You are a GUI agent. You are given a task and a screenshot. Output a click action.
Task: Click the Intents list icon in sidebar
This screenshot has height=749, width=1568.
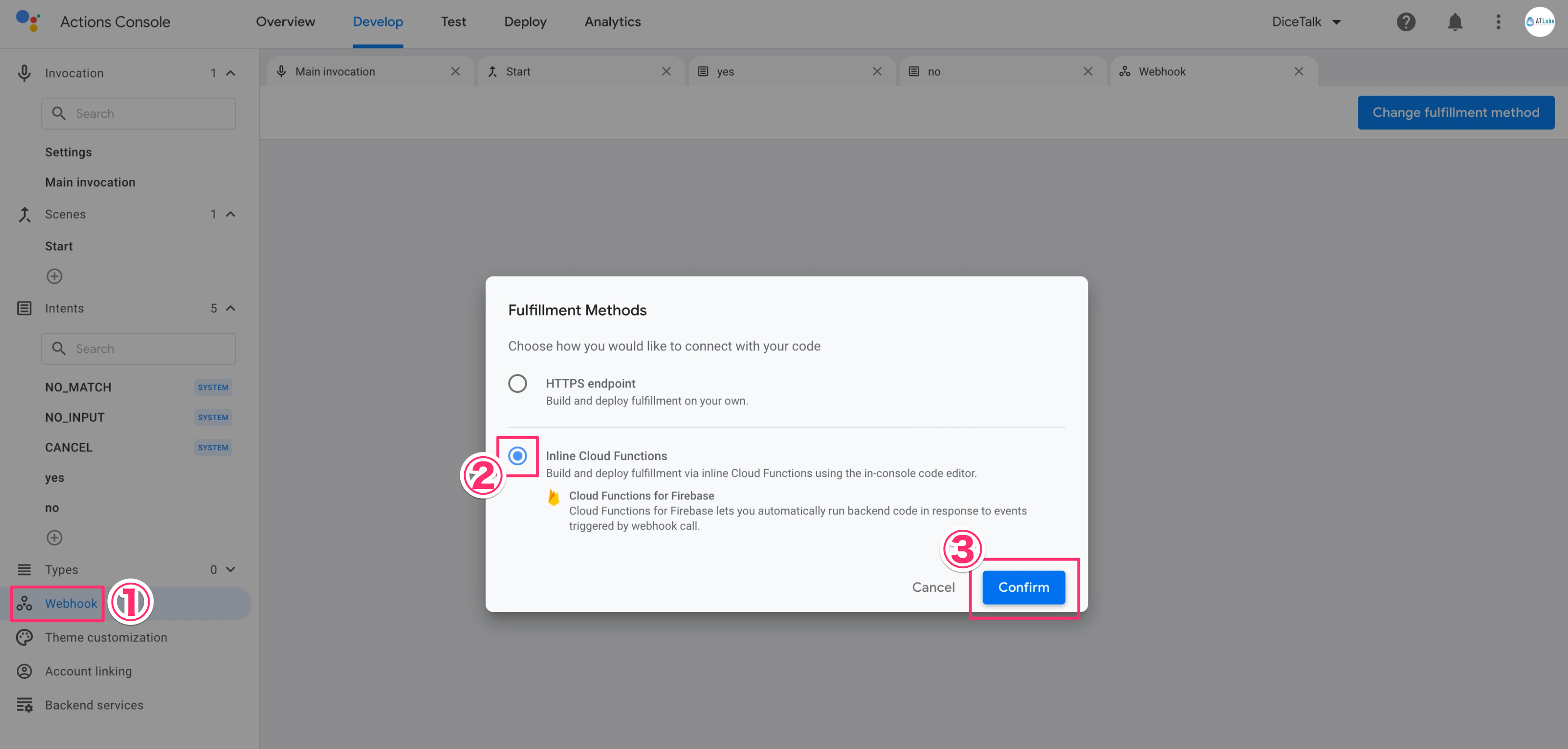(x=25, y=309)
